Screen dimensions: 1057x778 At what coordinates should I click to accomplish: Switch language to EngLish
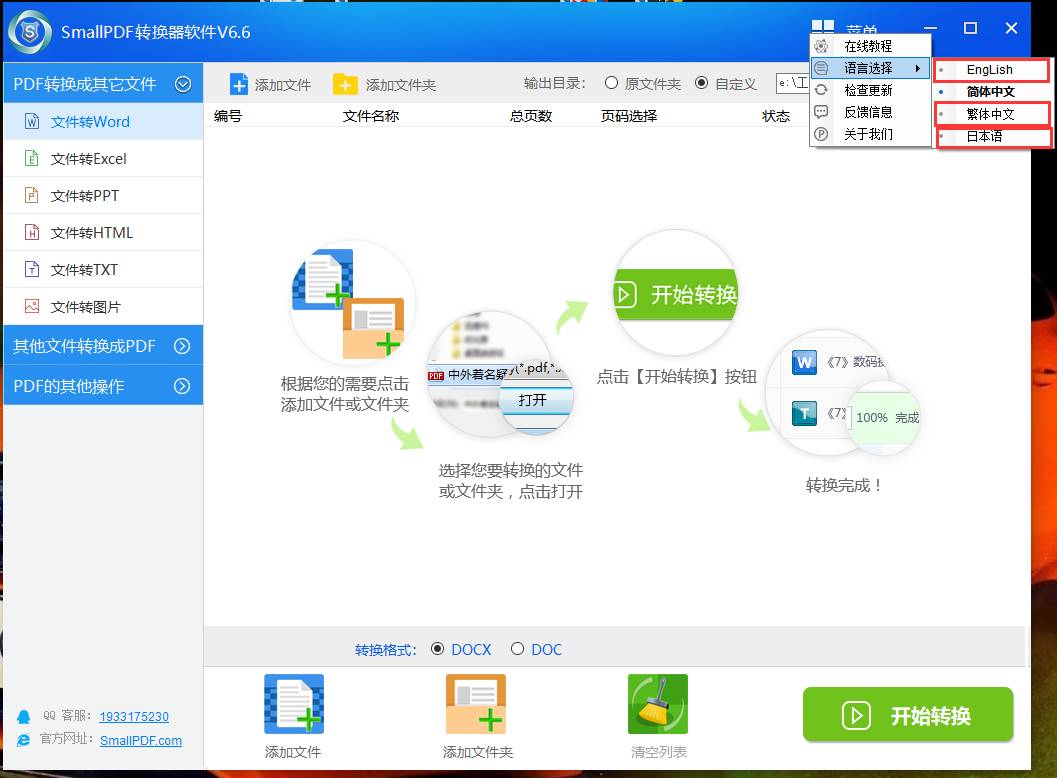991,69
